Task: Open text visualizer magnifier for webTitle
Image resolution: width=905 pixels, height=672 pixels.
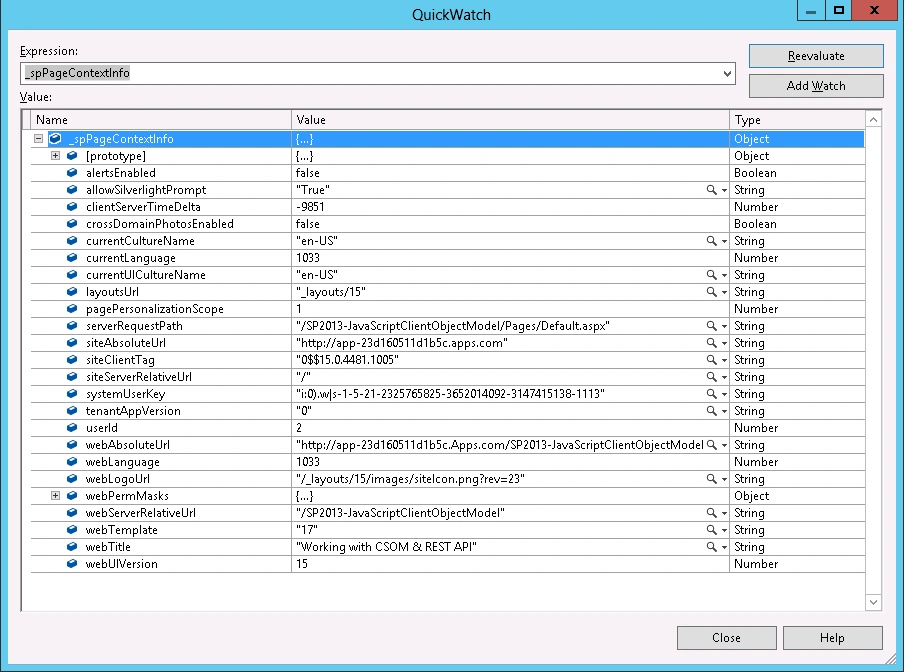Action: point(712,547)
